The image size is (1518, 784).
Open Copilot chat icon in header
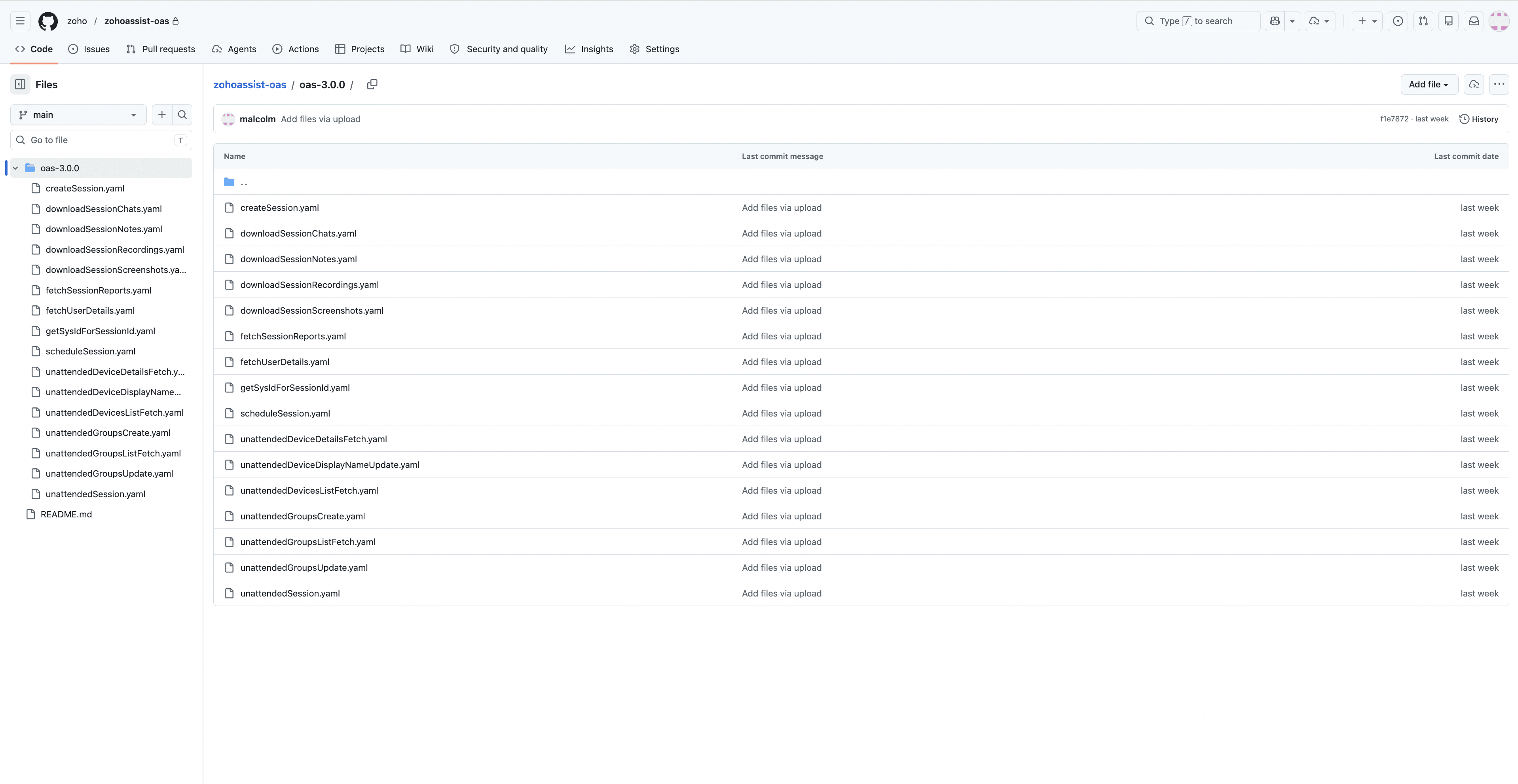tap(1275, 21)
